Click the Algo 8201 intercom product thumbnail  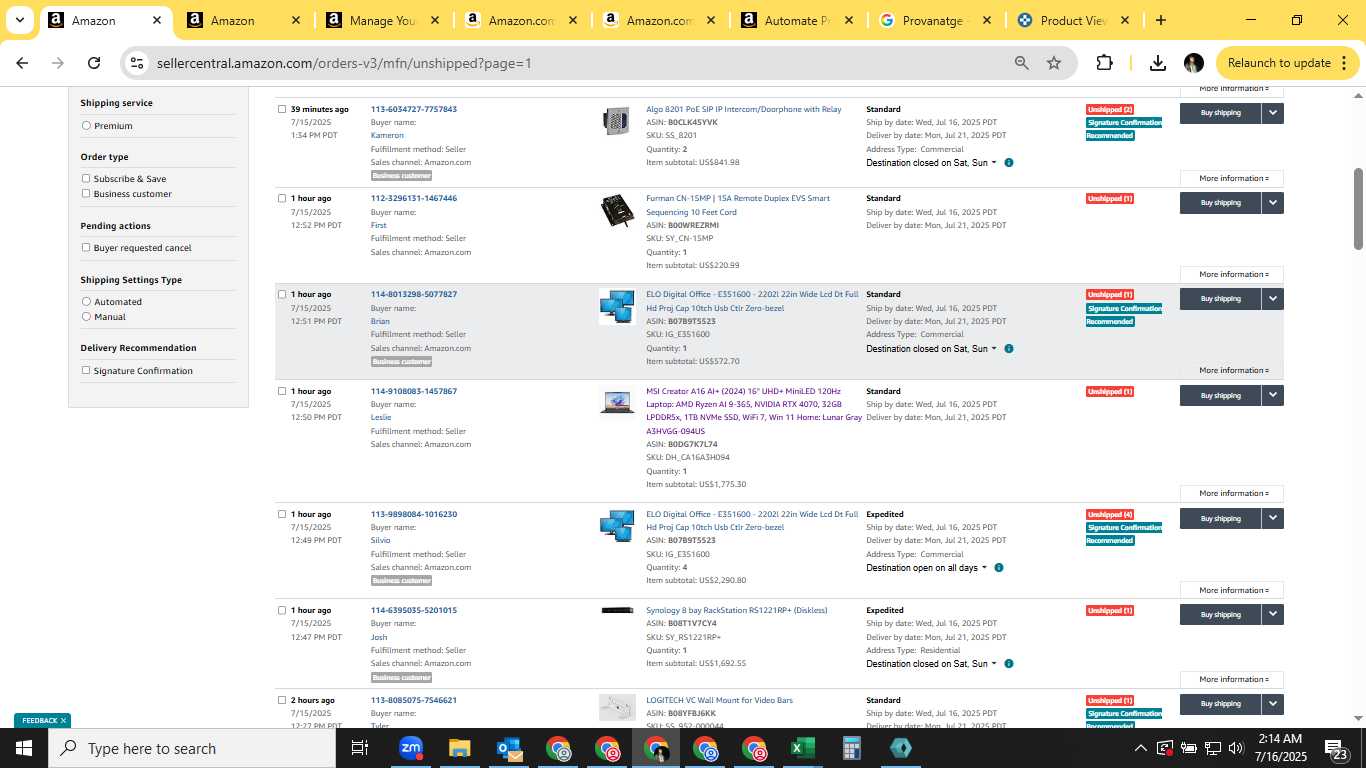616,121
